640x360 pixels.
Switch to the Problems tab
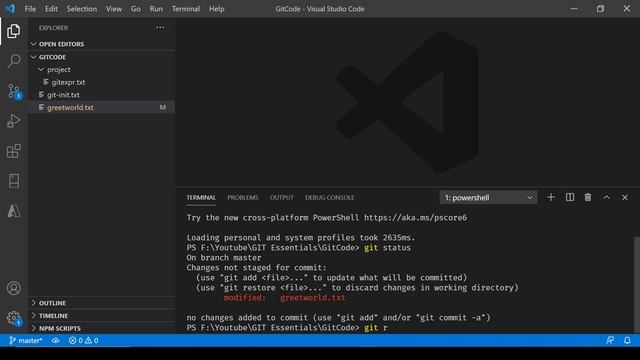(243, 198)
